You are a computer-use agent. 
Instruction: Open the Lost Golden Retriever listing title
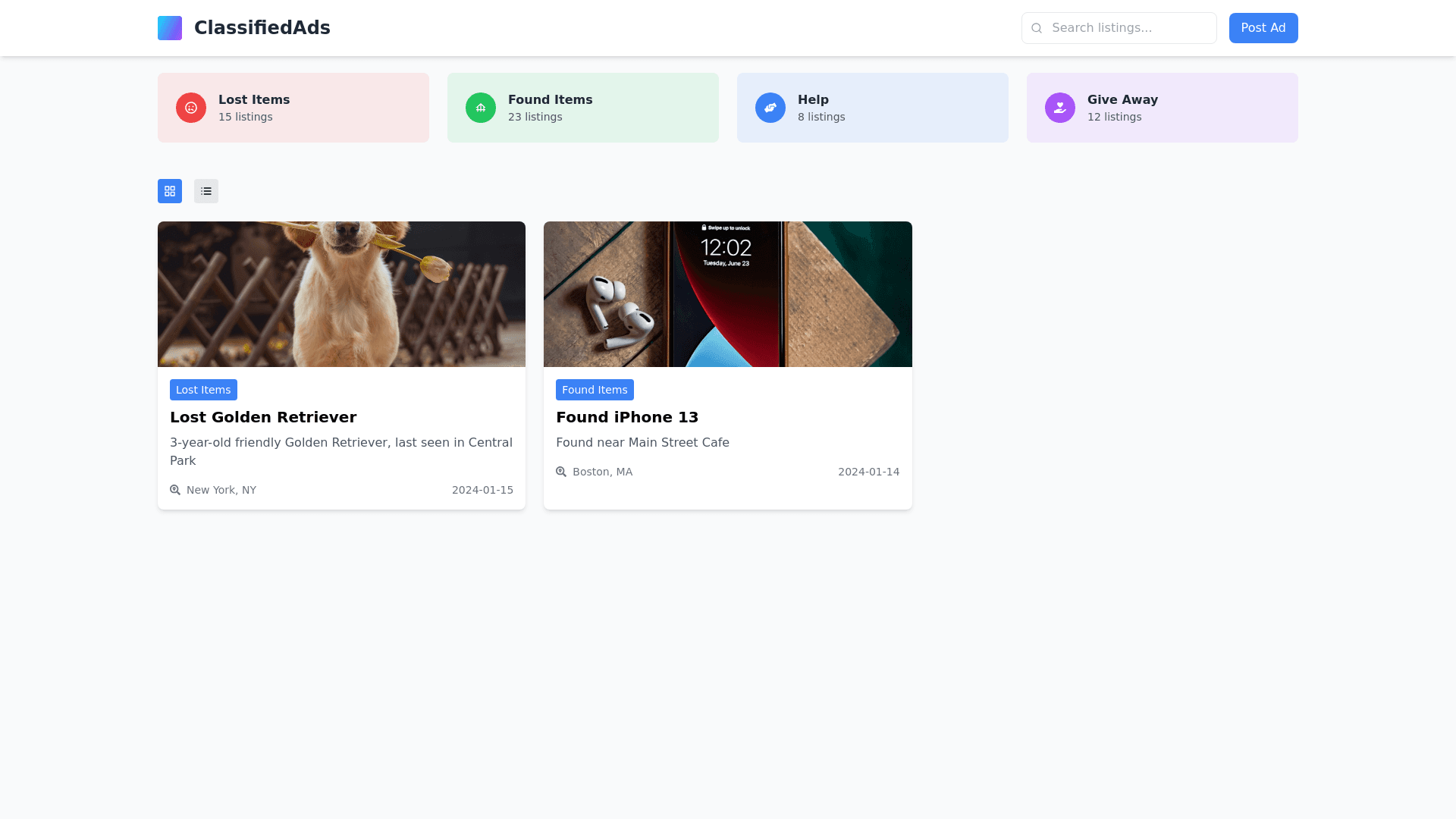point(262,417)
